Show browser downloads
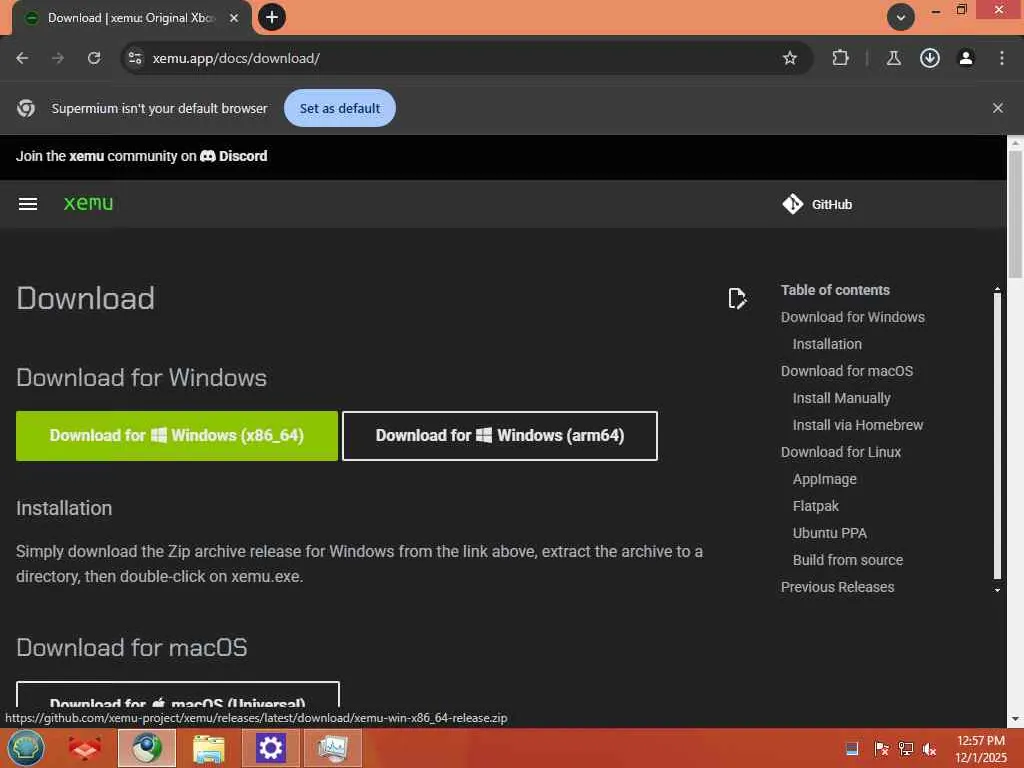Screen dimensions: 1024x768 929,58
